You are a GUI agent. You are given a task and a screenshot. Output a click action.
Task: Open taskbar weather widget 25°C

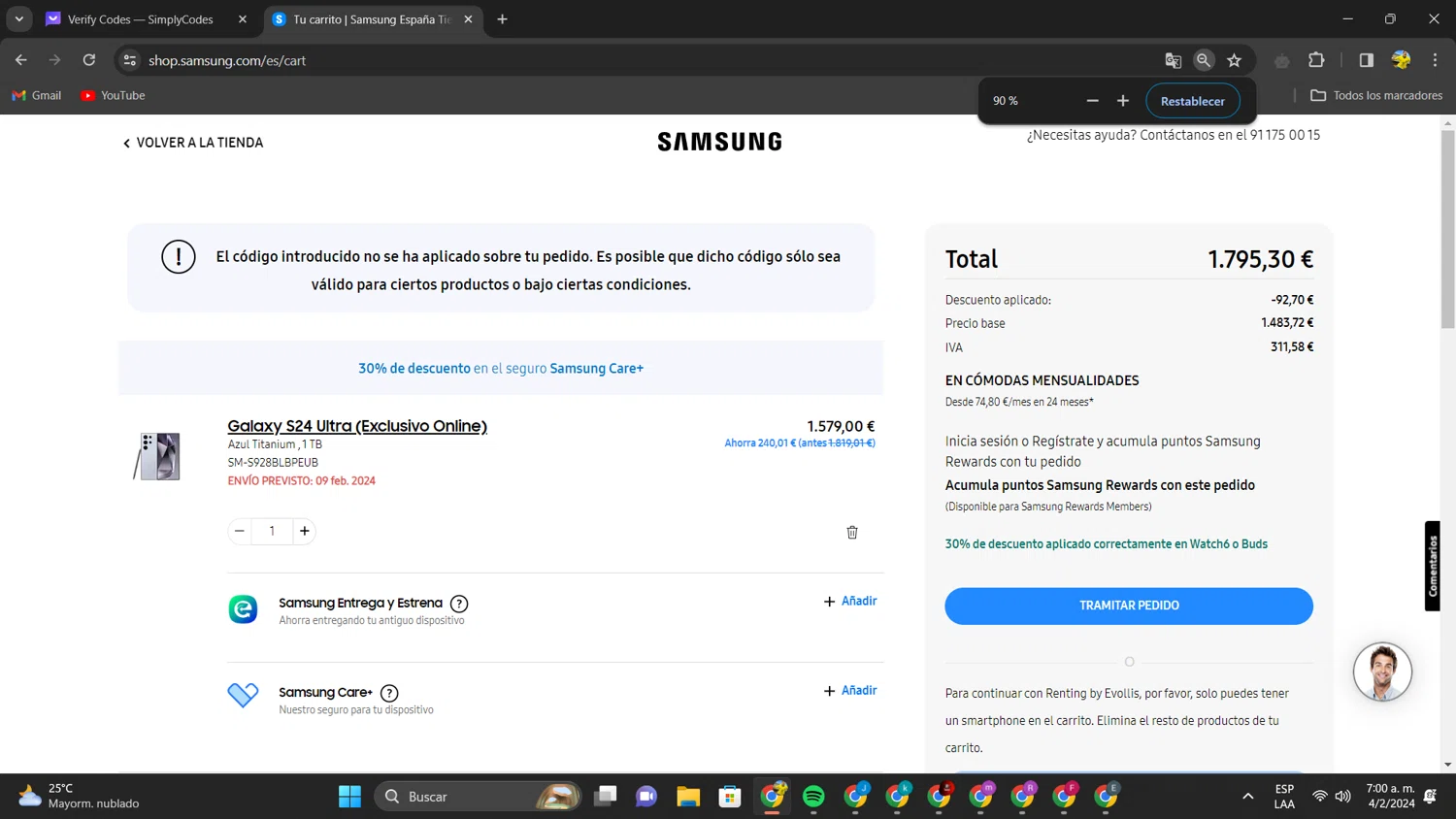click(x=78, y=796)
